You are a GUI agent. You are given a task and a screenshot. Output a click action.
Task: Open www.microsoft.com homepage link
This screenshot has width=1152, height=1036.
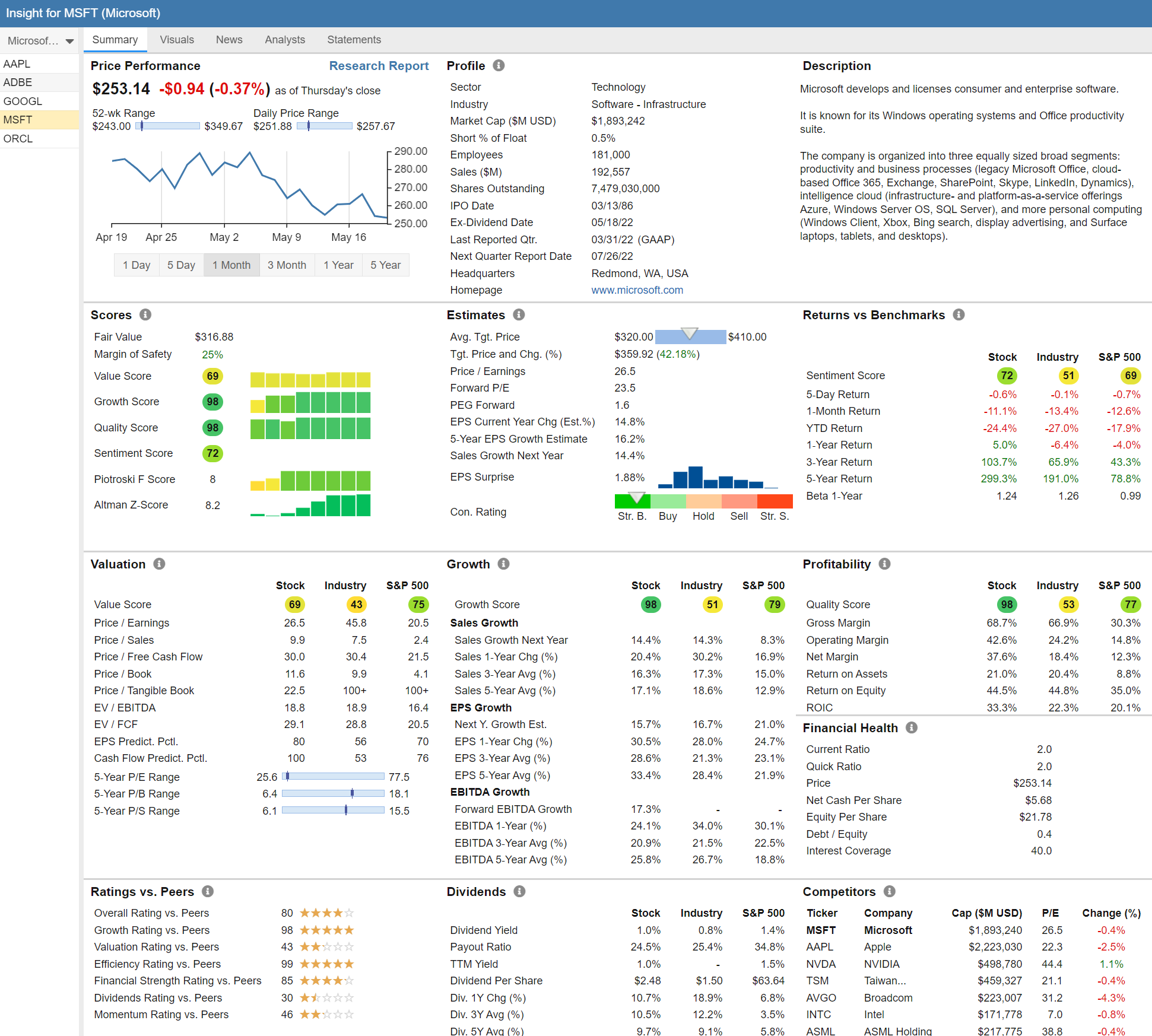pos(637,290)
